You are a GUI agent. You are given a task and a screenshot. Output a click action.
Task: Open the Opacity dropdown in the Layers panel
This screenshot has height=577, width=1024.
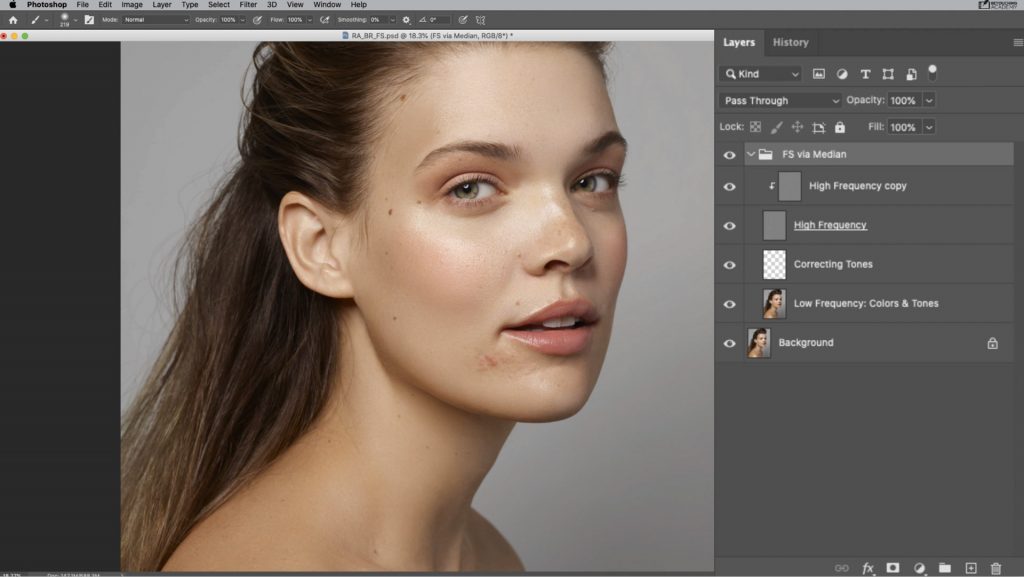click(929, 100)
